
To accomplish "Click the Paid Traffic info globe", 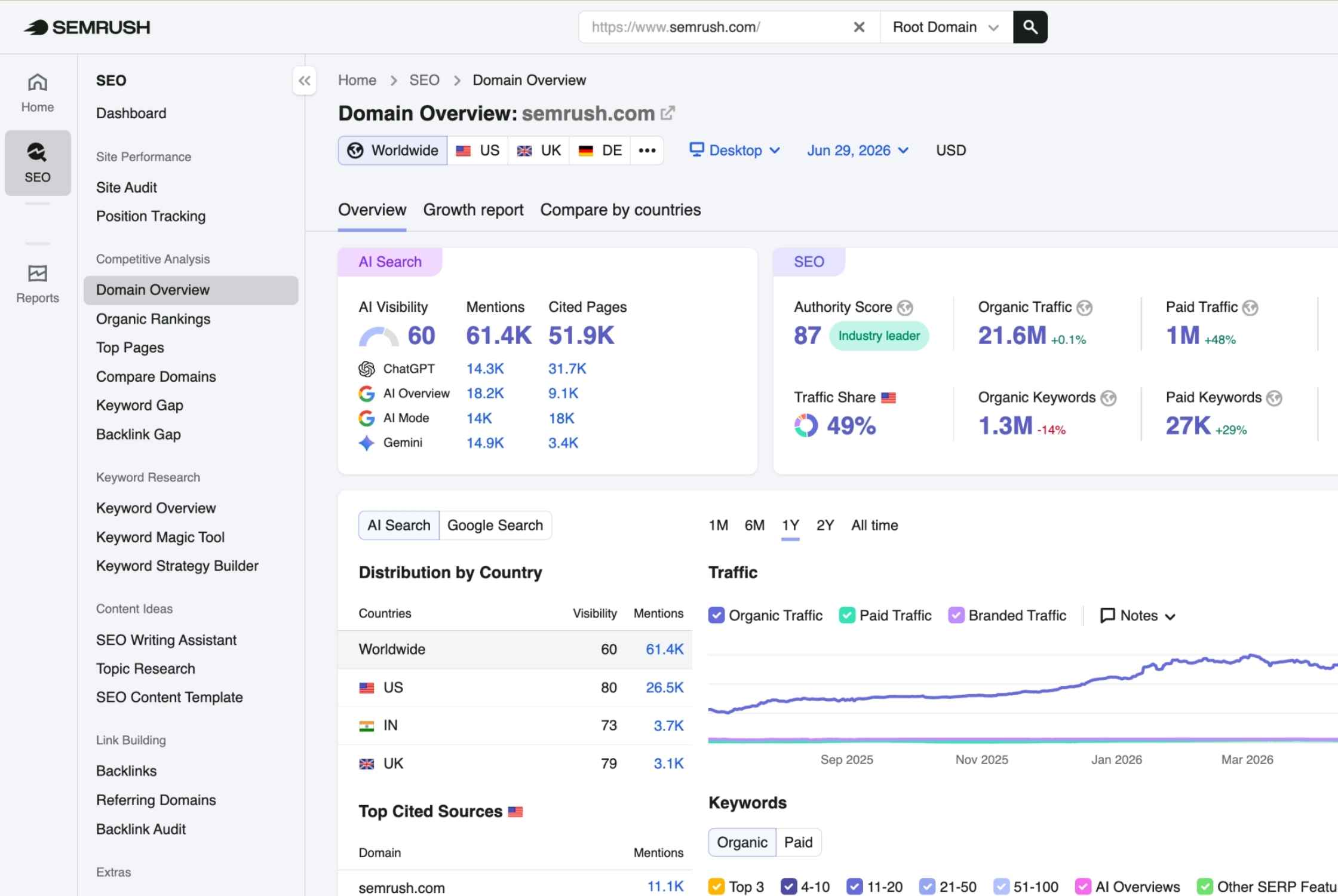I will pyautogui.click(x=1250, y=308).
